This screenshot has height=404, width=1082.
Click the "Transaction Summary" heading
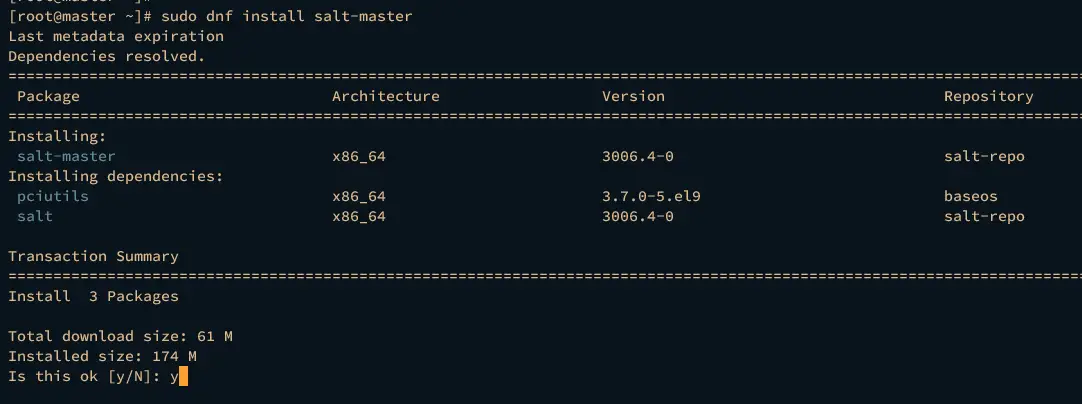coord(93,256)
